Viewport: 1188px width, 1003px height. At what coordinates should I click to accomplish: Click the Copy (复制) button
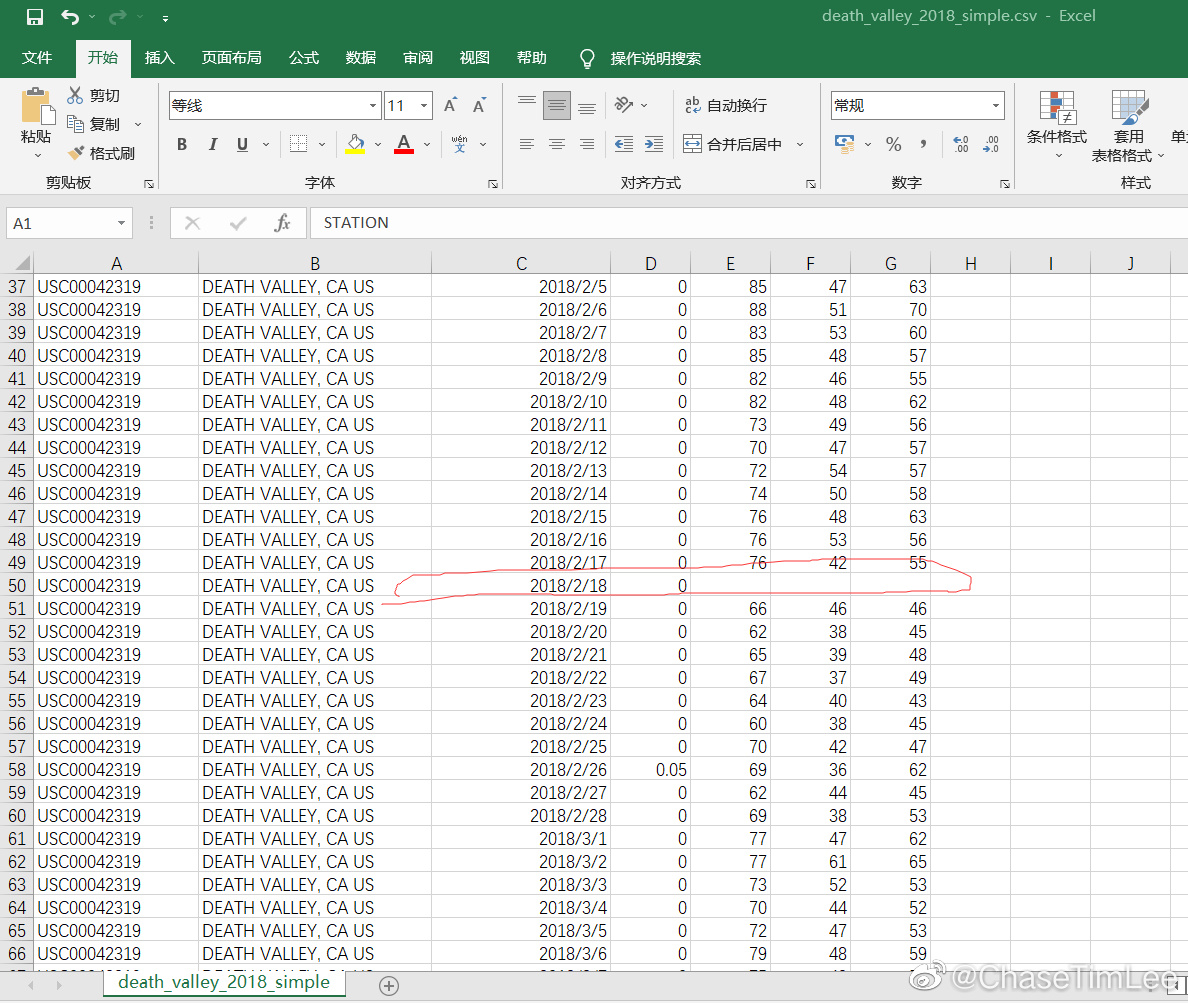point(93,124)
